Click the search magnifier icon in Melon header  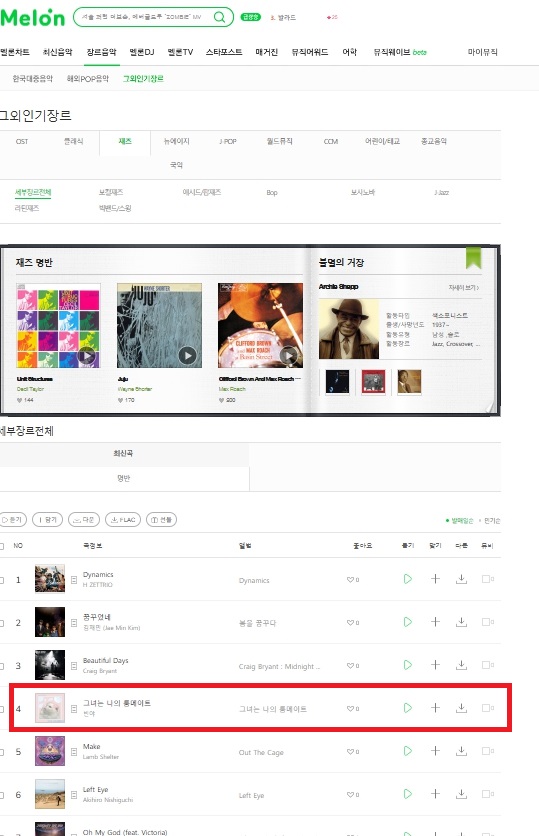(x=219, y=17)
